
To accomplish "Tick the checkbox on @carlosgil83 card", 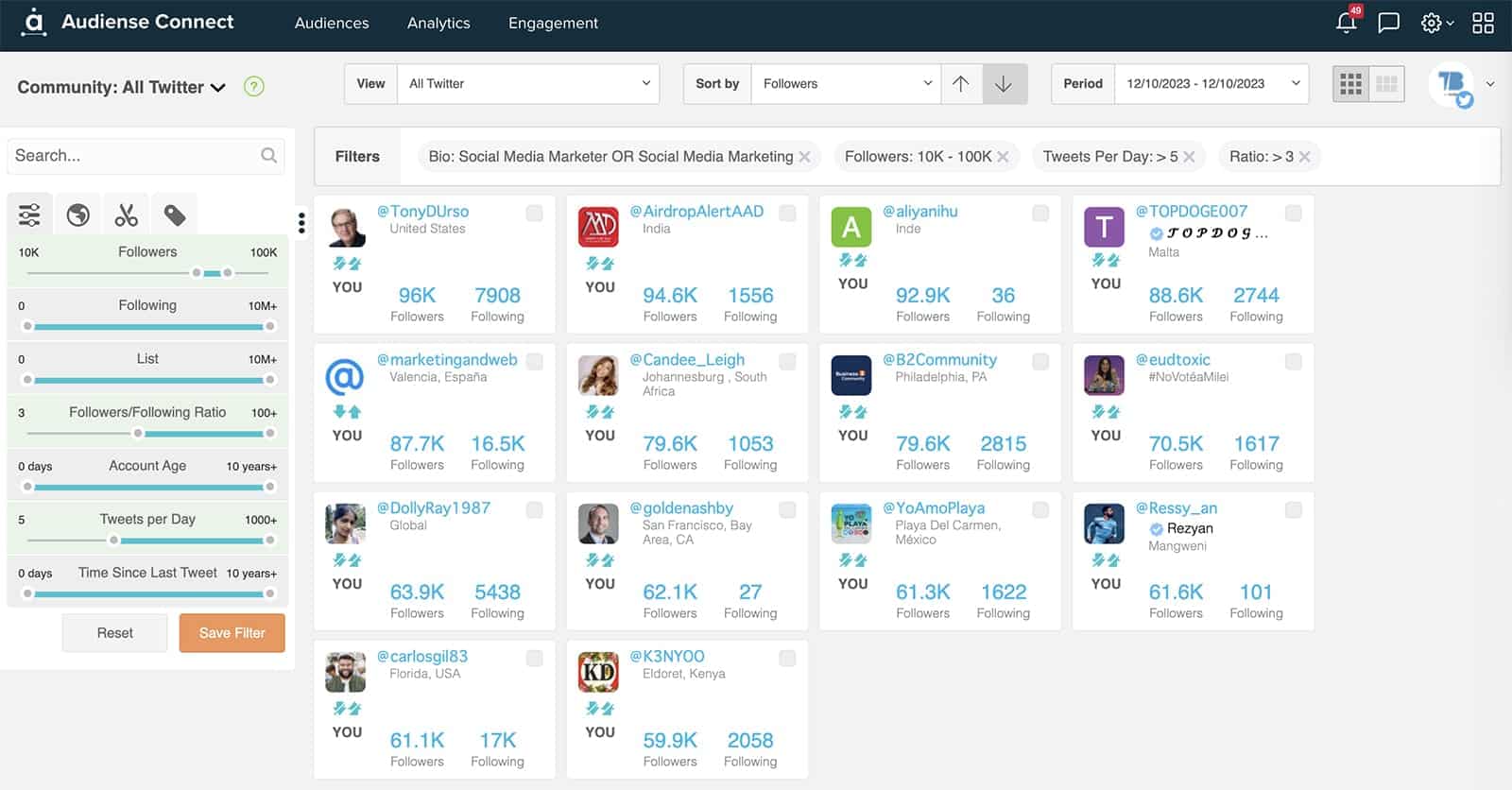I will pos(535,659).
